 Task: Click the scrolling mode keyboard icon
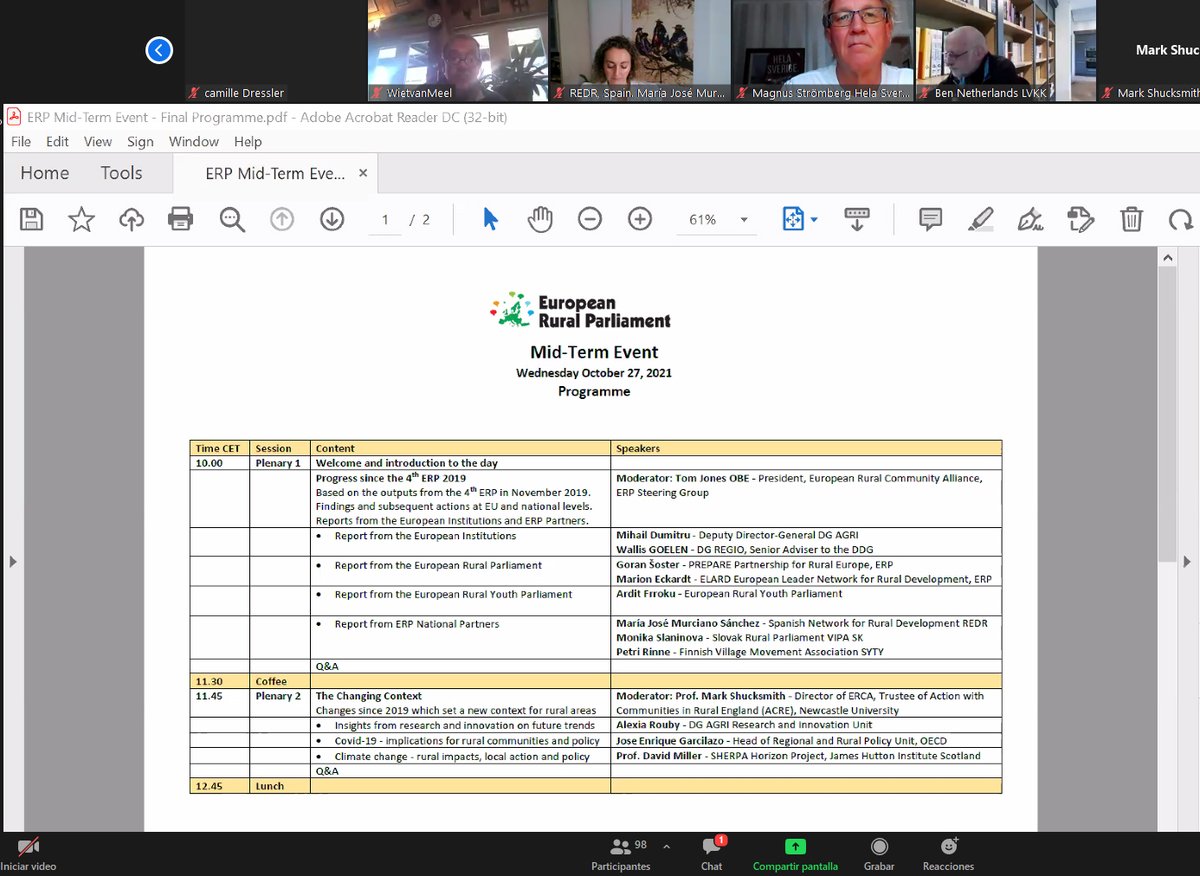pos(857,219)
